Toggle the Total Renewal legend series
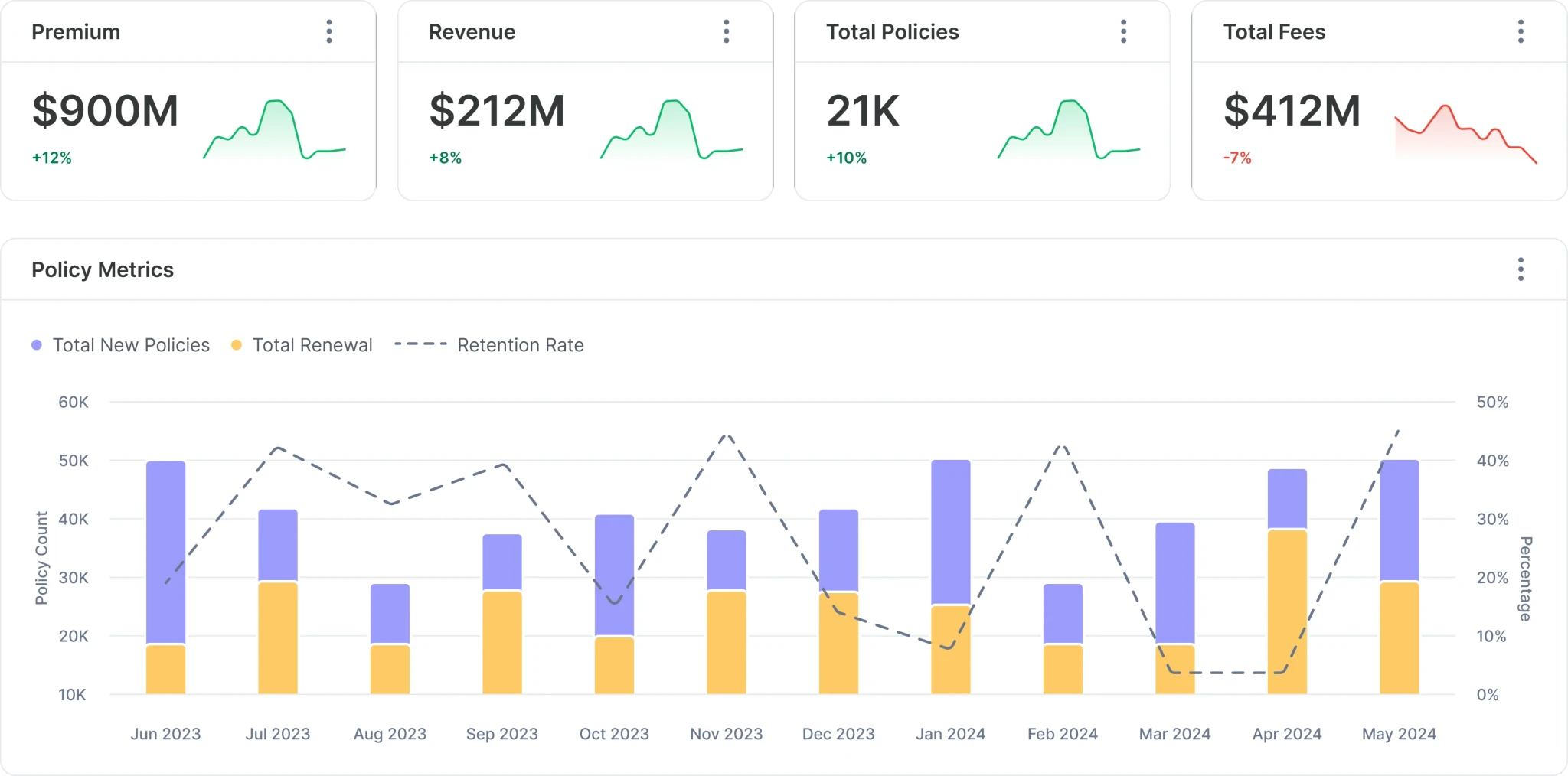Image resolution: width=1568 pixels, height=776 pixels. click(302, 345)
